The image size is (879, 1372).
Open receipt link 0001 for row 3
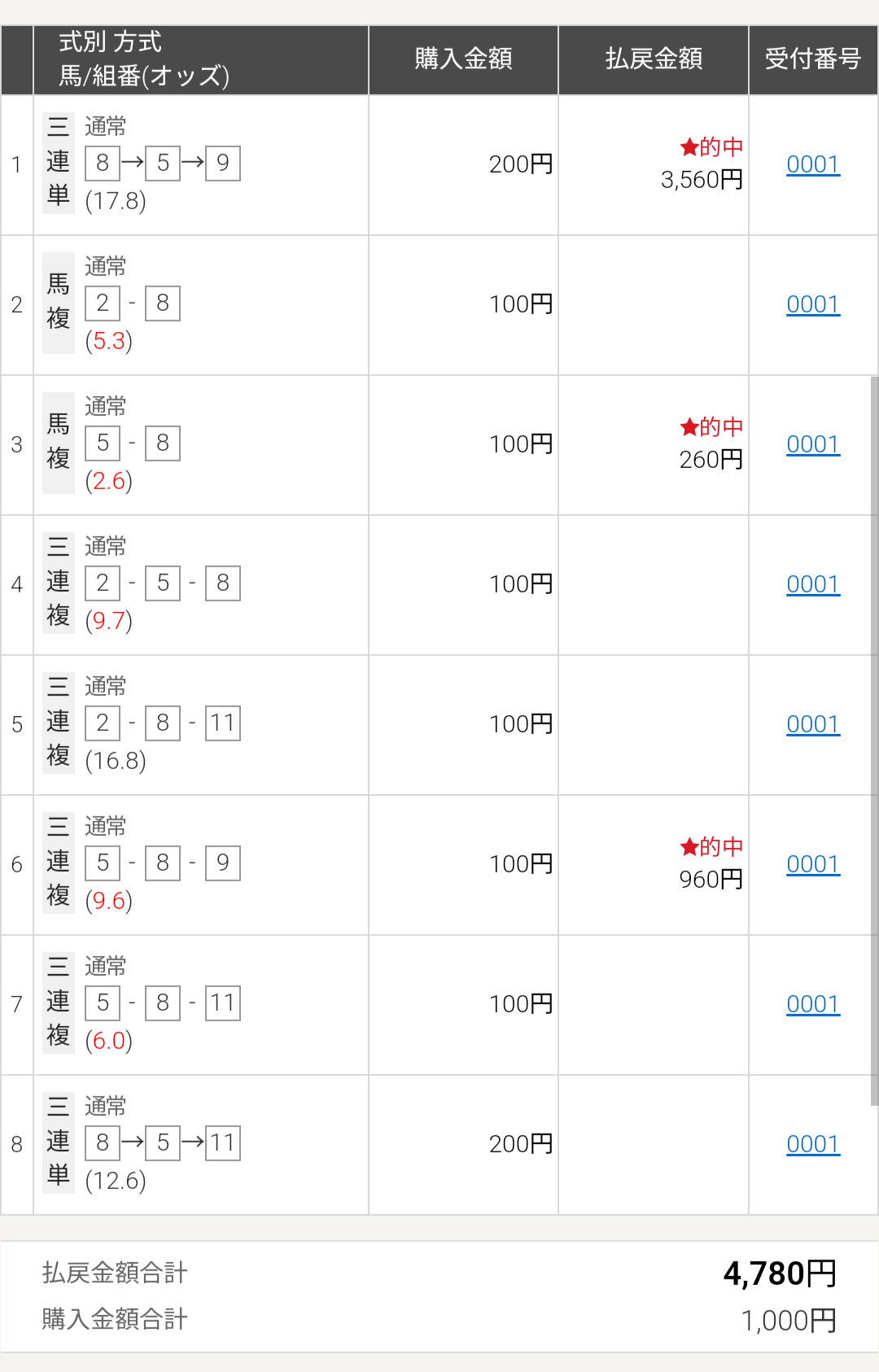[x=812, y=444]
